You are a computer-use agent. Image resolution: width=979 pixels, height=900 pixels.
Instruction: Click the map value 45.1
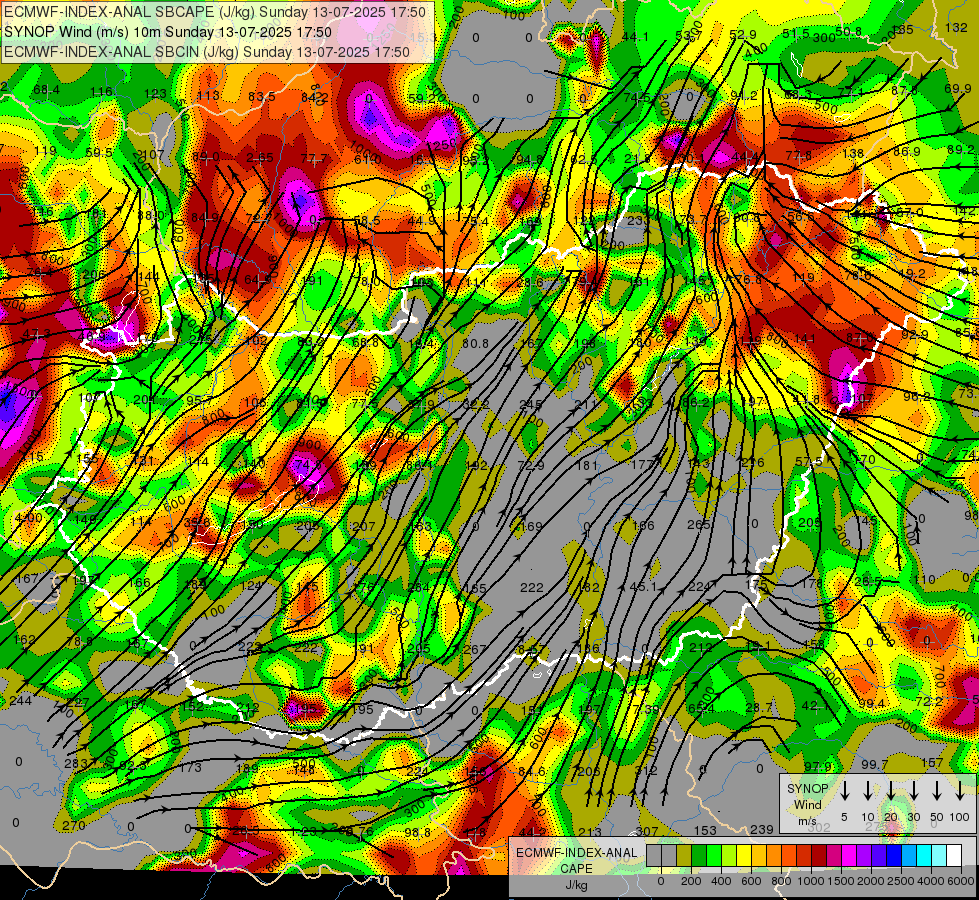pyautogui.click(x=642, y=586)
